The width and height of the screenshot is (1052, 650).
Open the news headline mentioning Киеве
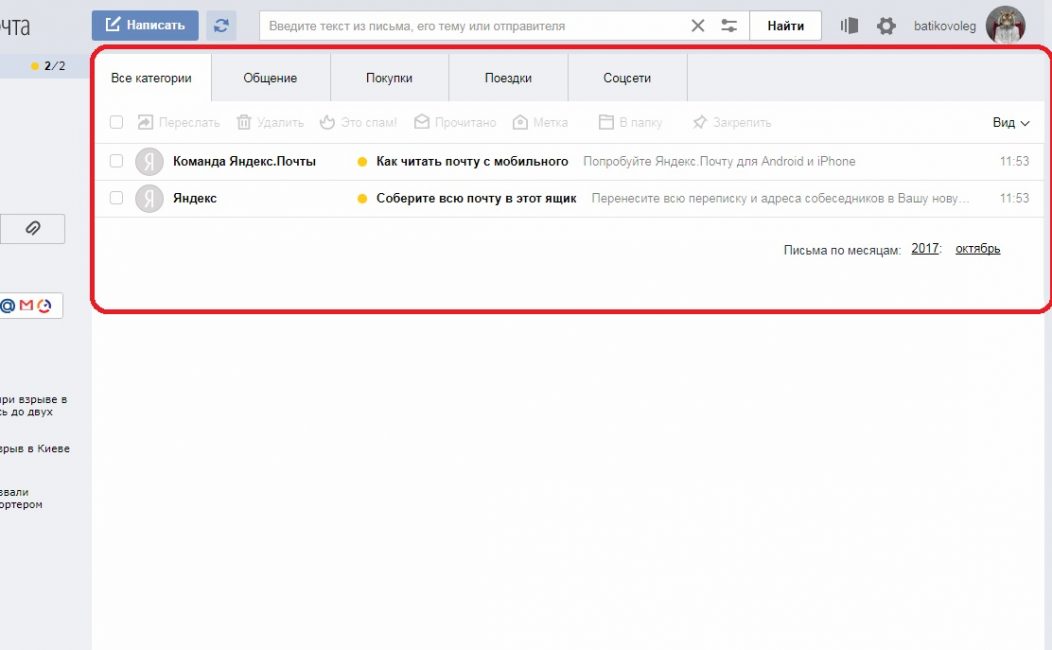(x=35, y=449)
